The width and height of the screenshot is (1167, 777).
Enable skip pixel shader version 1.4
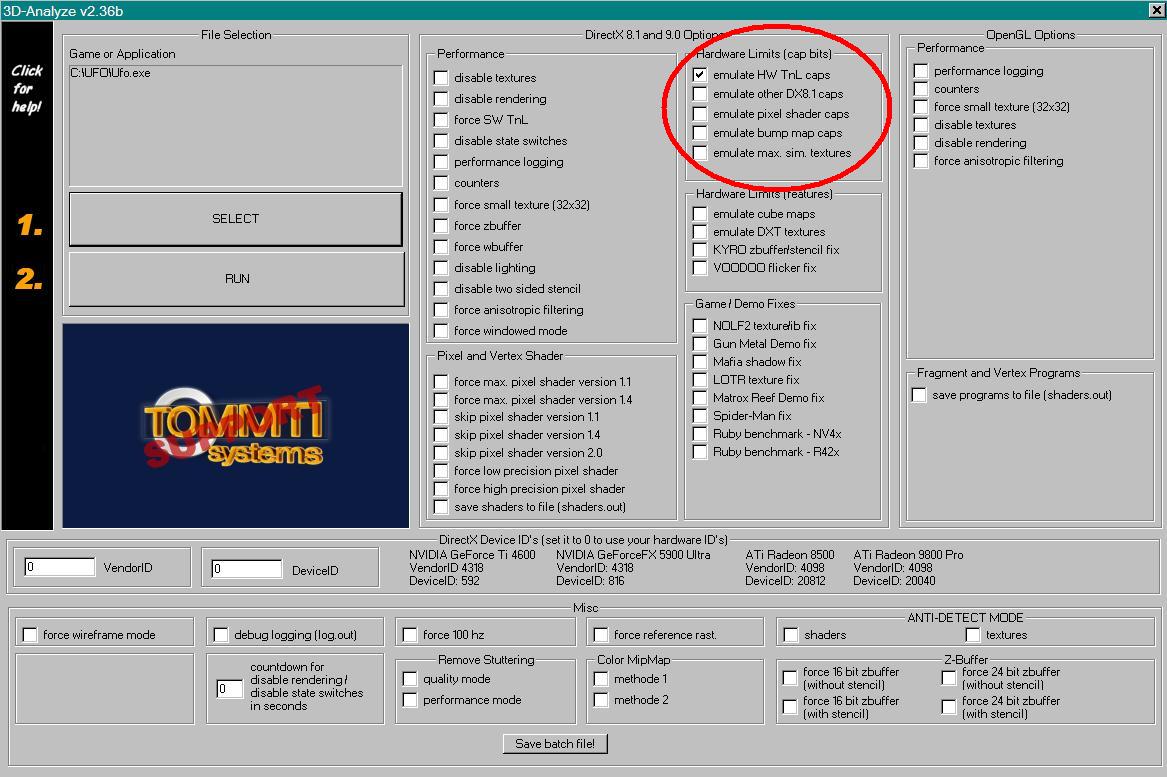(x=441, y=435)
